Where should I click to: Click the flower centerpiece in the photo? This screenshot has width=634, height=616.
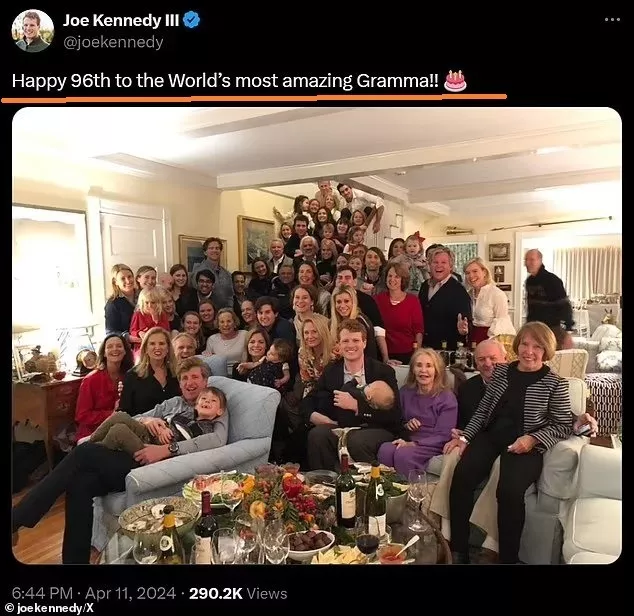[x=283, y=498]
